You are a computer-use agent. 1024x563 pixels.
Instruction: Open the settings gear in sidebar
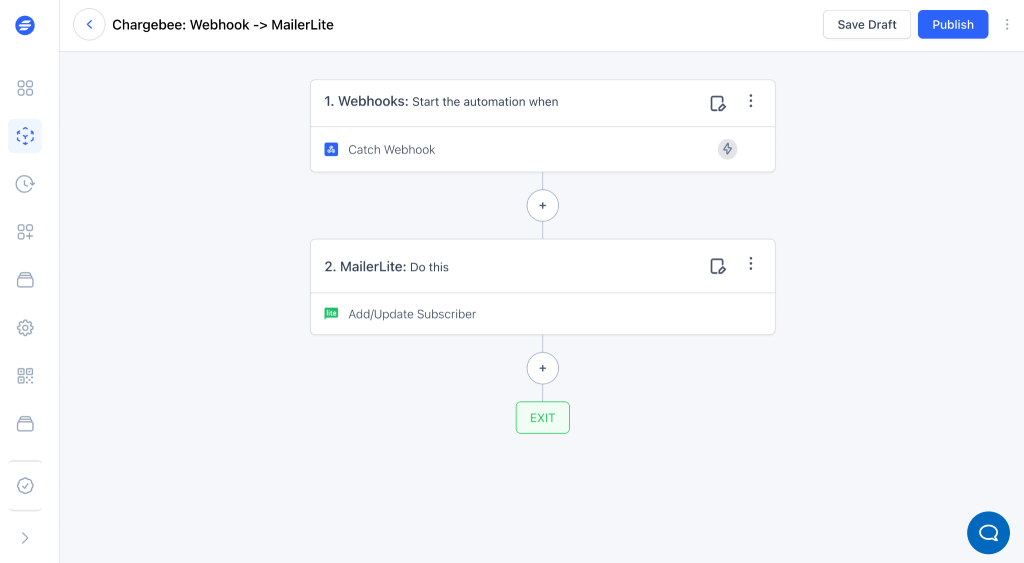point(25,328)
